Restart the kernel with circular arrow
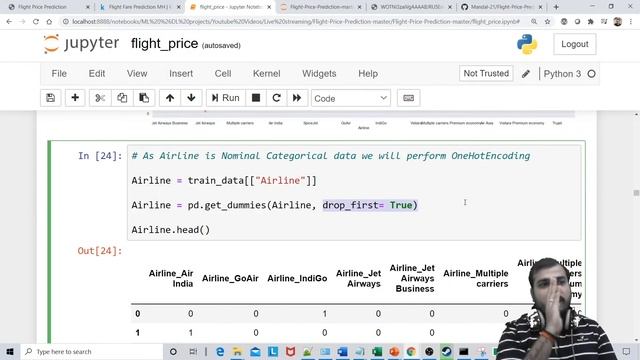Image resolution: width=640 pixels, height=360 pixels. 276,98
